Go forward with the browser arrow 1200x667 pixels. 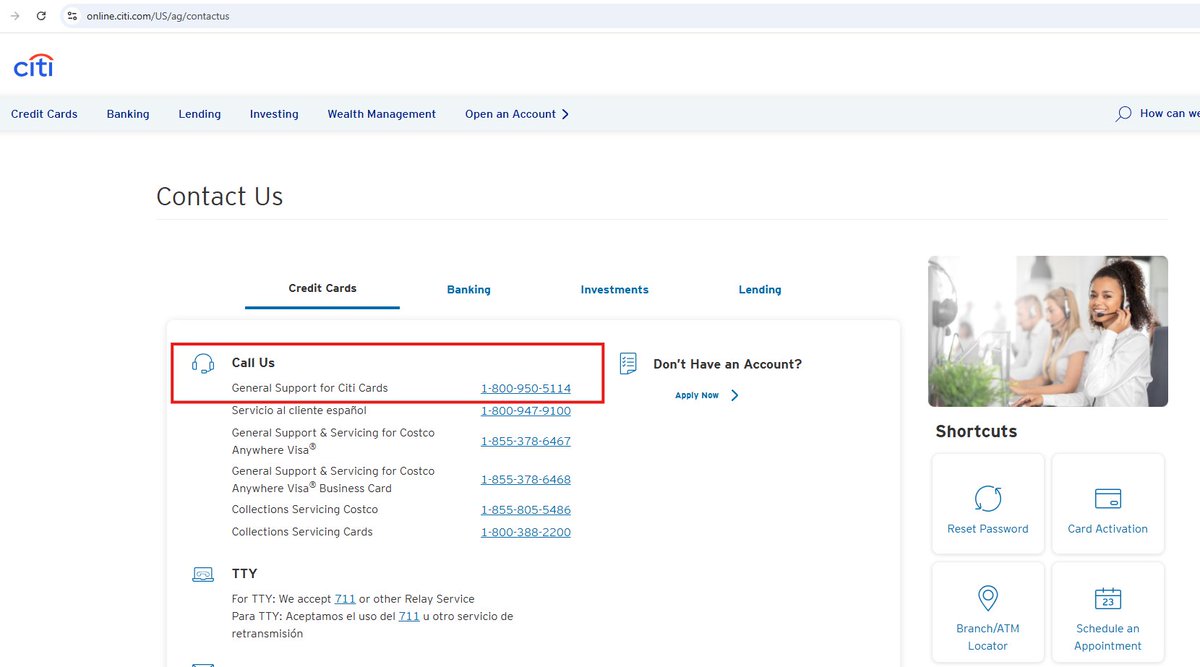[x=15, y=16]
